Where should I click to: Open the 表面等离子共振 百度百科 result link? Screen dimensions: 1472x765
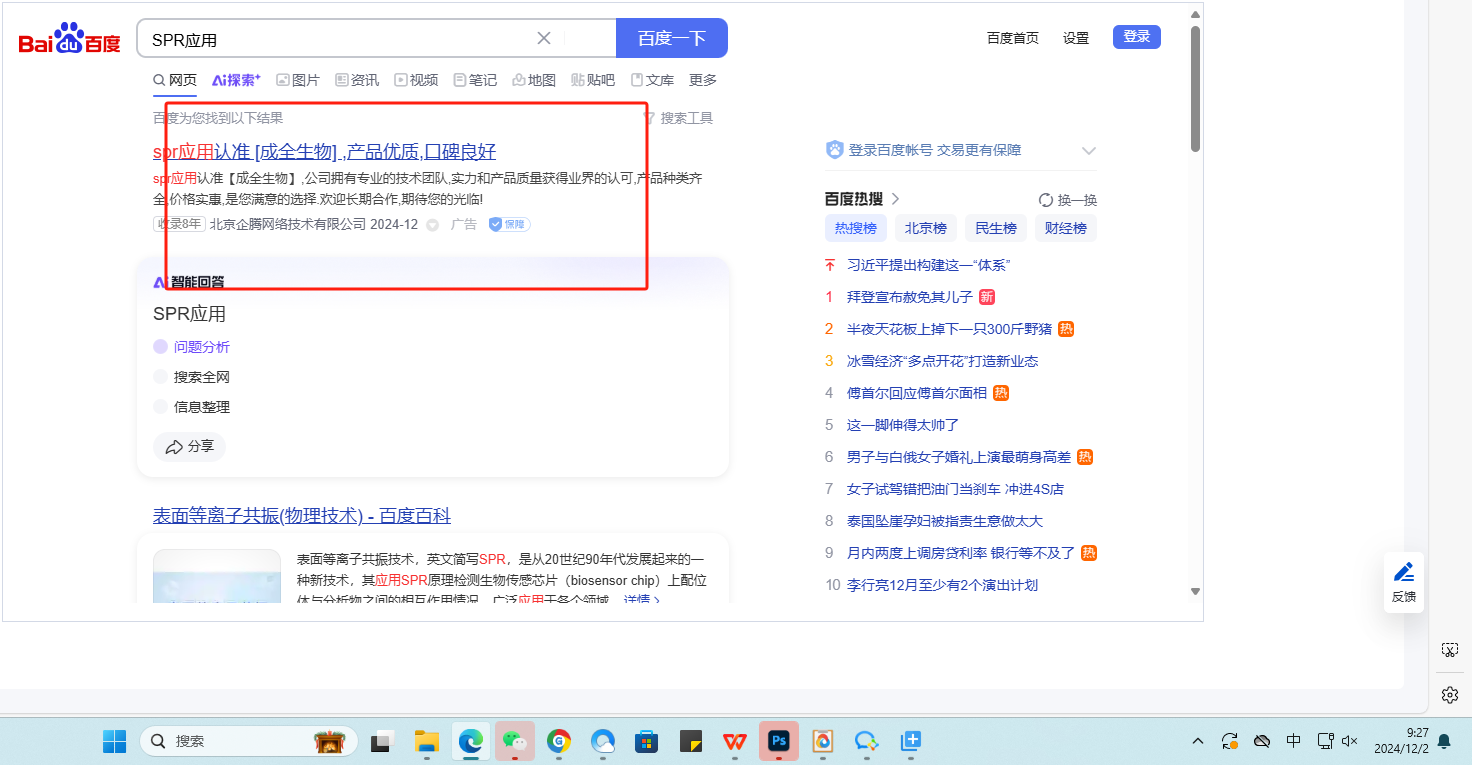coord(301,516)
